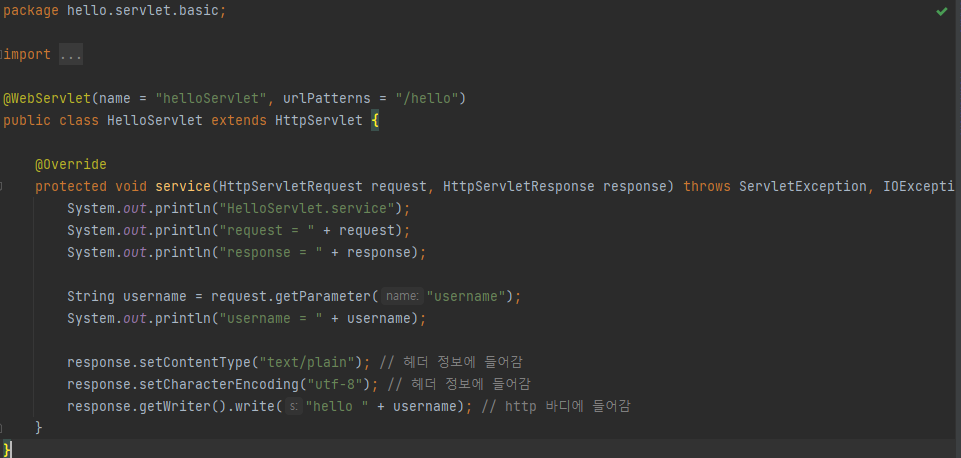
Task: Click the "/hello" urlPatterns string
Action: coord(427,98)
